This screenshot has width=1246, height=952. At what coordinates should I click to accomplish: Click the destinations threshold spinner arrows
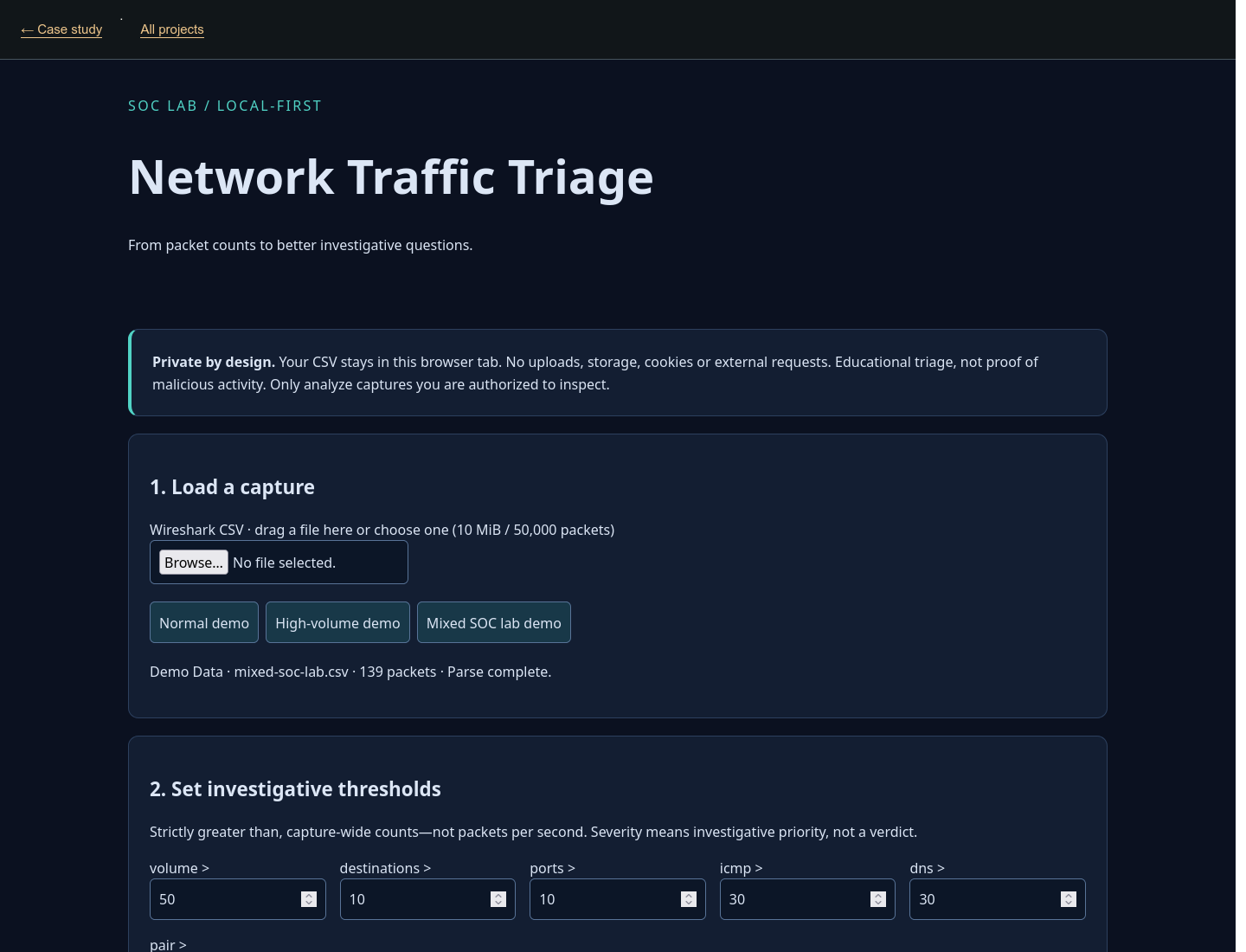click(x=498, y=899)
